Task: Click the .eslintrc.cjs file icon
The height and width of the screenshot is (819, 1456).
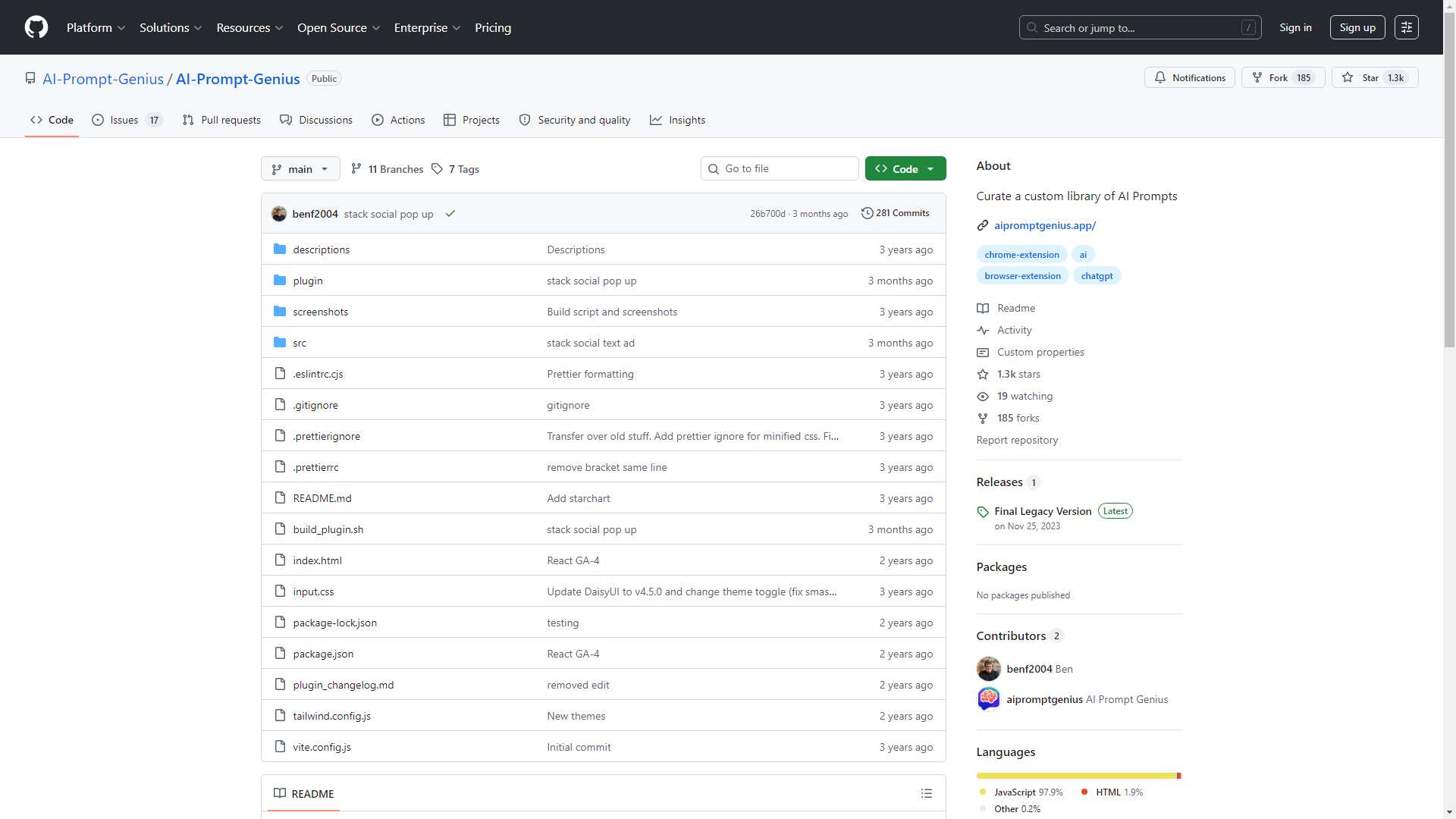Action: click(280, 374)
